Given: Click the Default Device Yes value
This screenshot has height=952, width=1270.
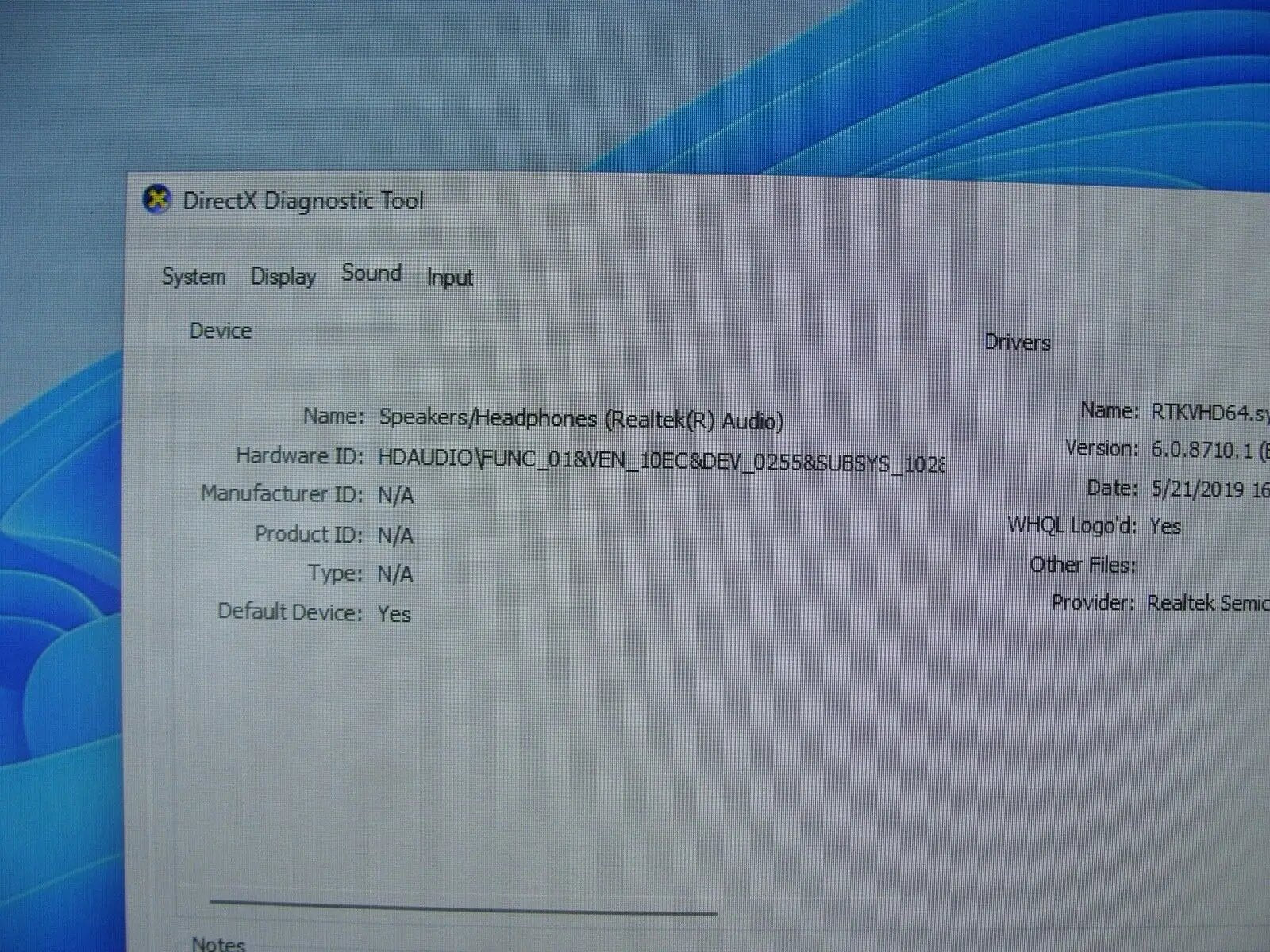Looking at the screenshot, I should [x=394, y=614].
